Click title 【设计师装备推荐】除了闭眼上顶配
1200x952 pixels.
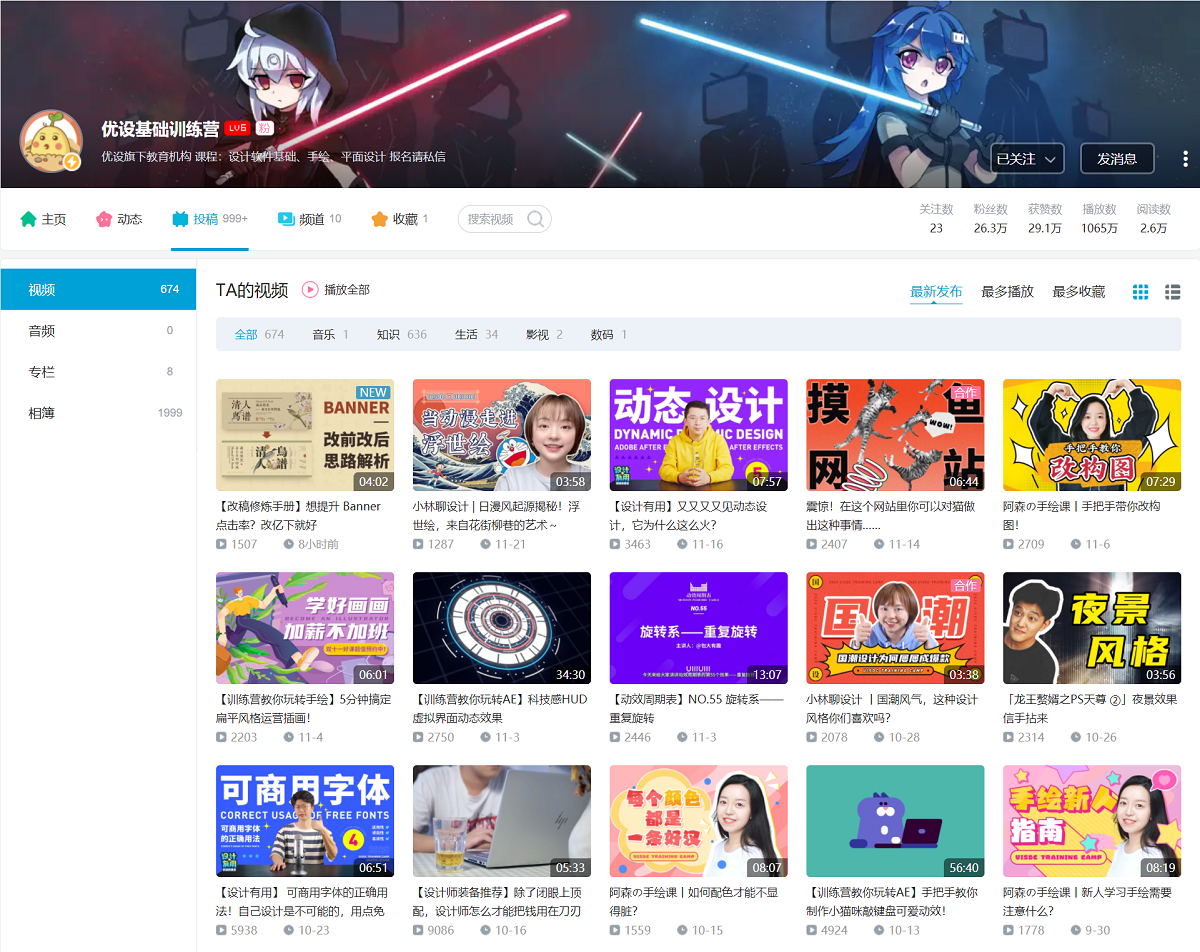[498, 901]
